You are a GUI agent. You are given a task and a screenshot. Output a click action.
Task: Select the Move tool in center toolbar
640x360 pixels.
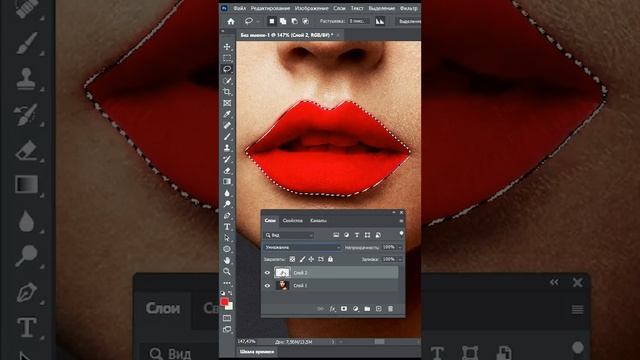(227, 47)
